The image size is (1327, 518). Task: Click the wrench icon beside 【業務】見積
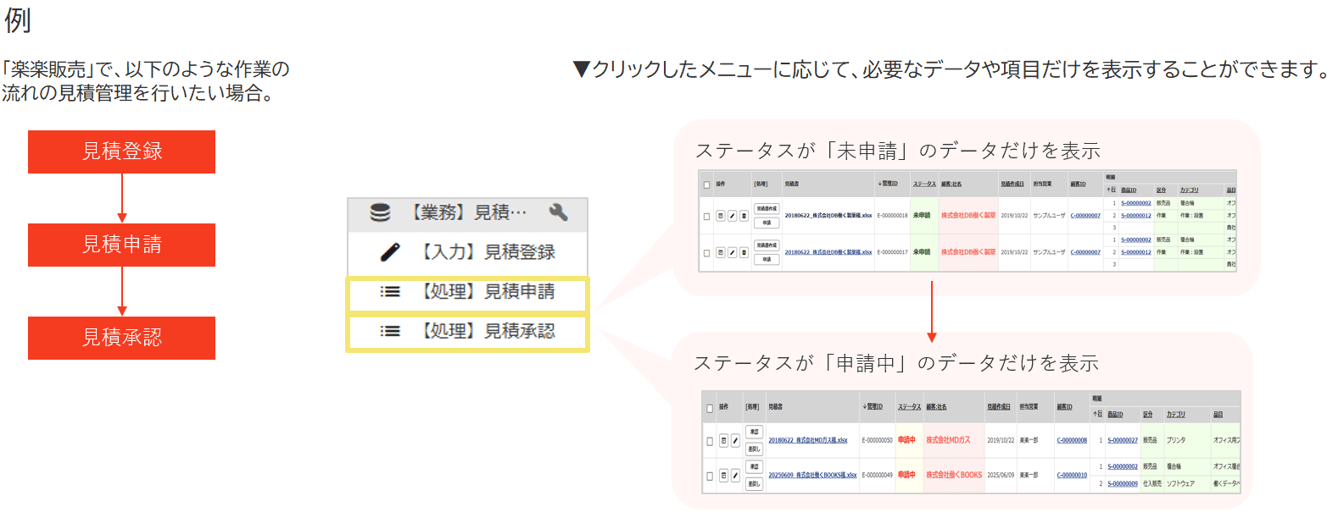(x=558, y=212)
